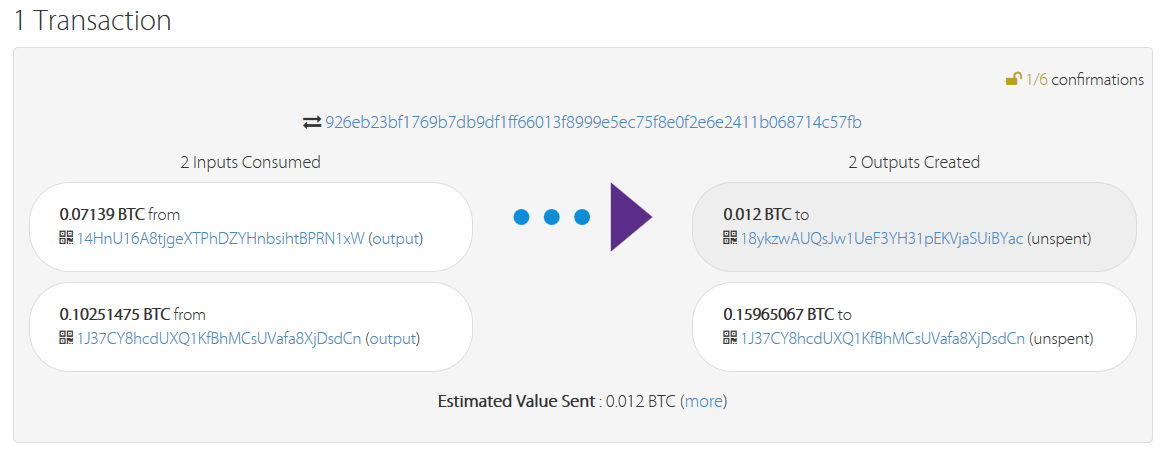Click QR icon beside 14HnU16A8tjge address
The image size is (1165, 451).
(x=66, y=238)
